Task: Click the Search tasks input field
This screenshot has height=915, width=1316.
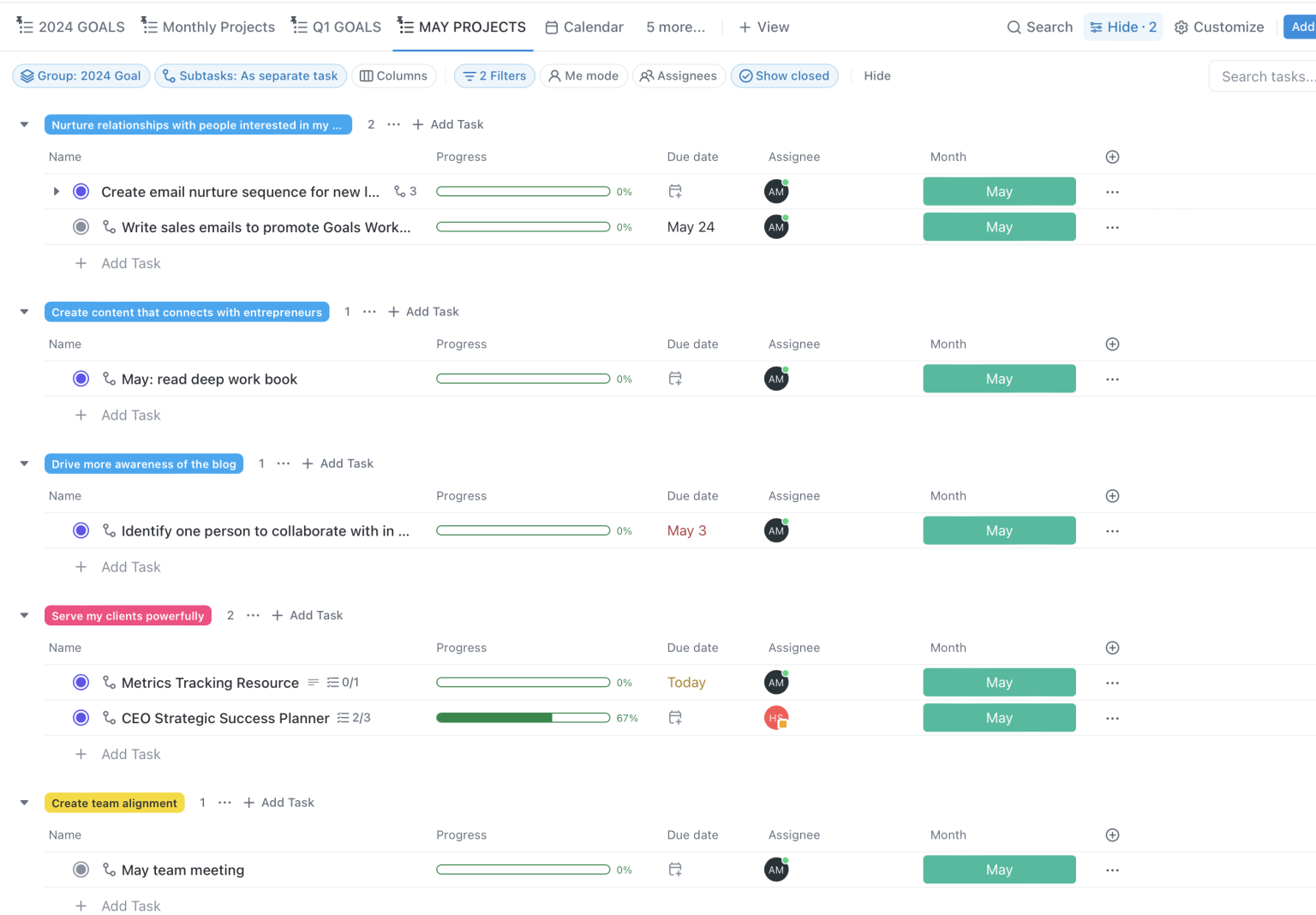Action: [x=1266, y=76]
